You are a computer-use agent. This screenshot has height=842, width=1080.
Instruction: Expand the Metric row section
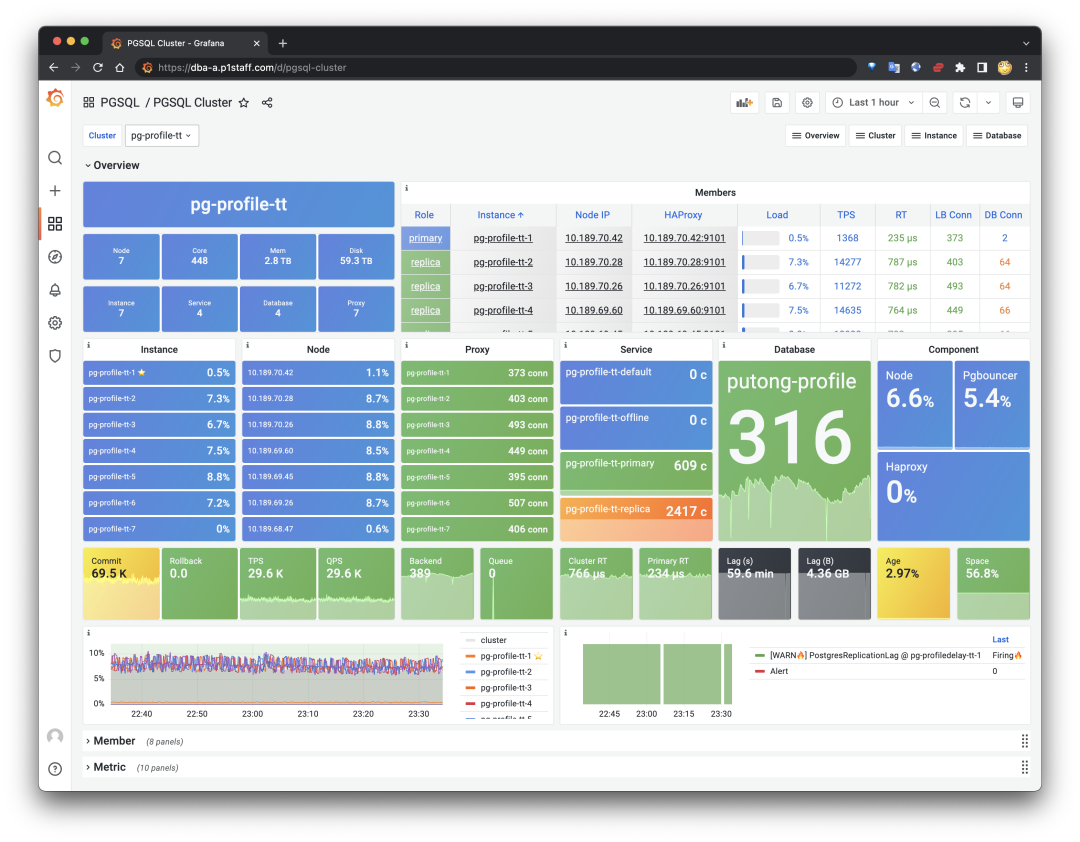(109, 767)
